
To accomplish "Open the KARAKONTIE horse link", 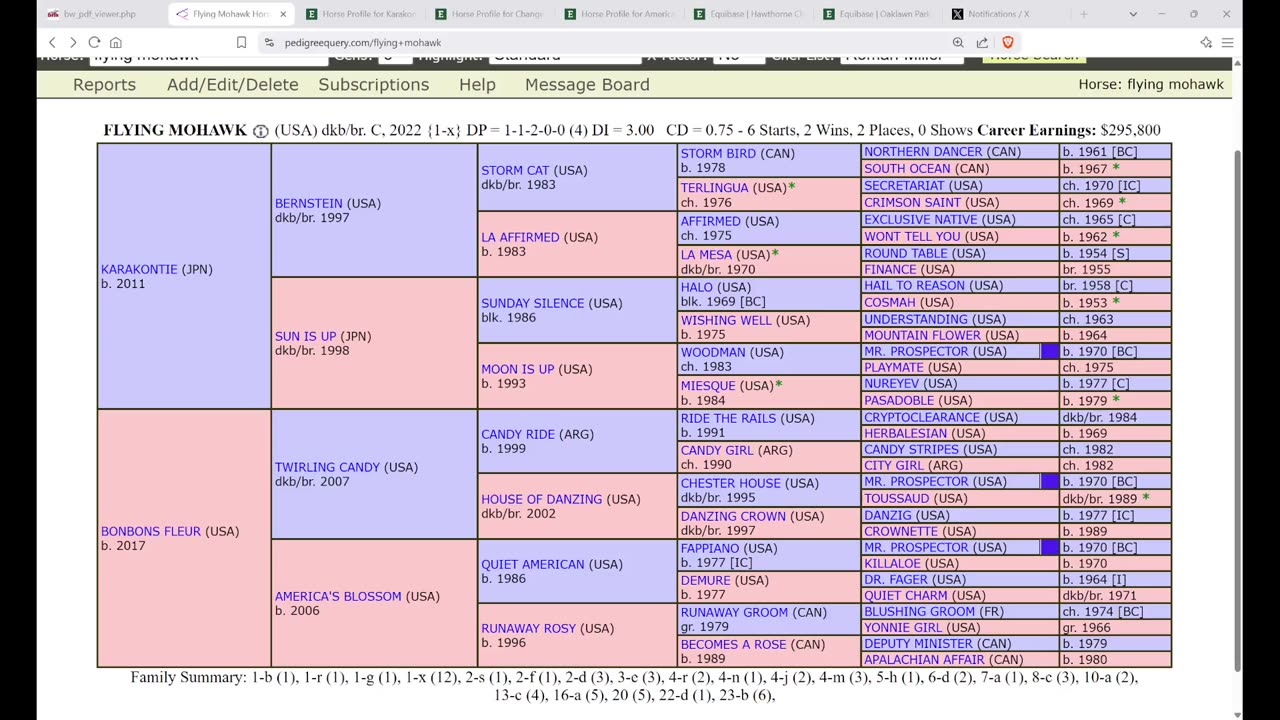I will click(139, 269).
